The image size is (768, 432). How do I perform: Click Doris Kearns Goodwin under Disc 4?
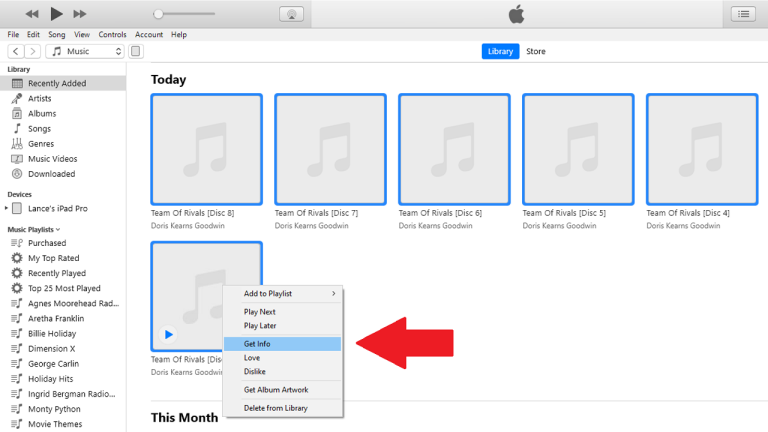pyautogui.click(x=683, y=226)
